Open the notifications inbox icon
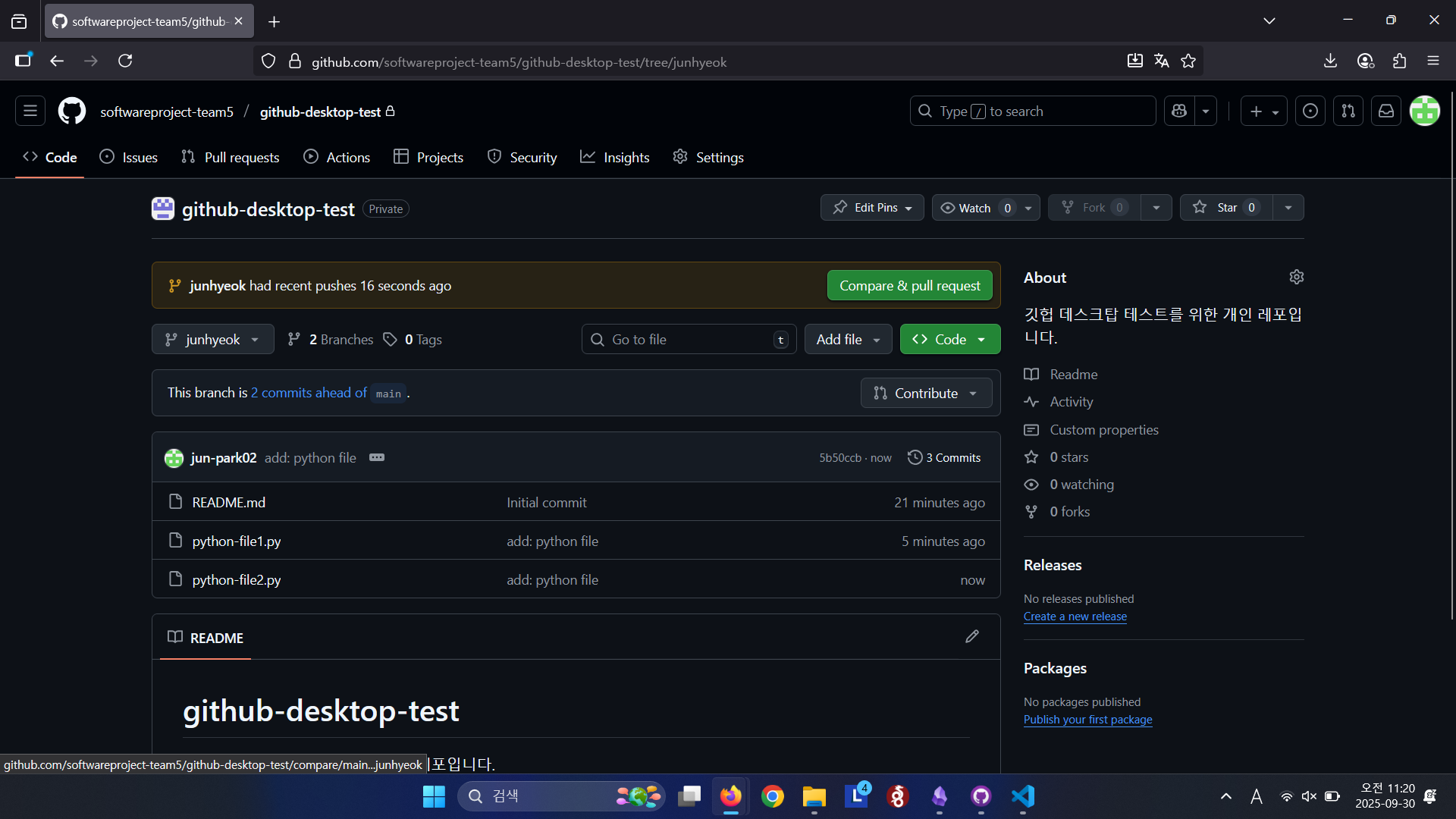The width and height of the screenshot is (1456, 819). [x=1386, y=111]
